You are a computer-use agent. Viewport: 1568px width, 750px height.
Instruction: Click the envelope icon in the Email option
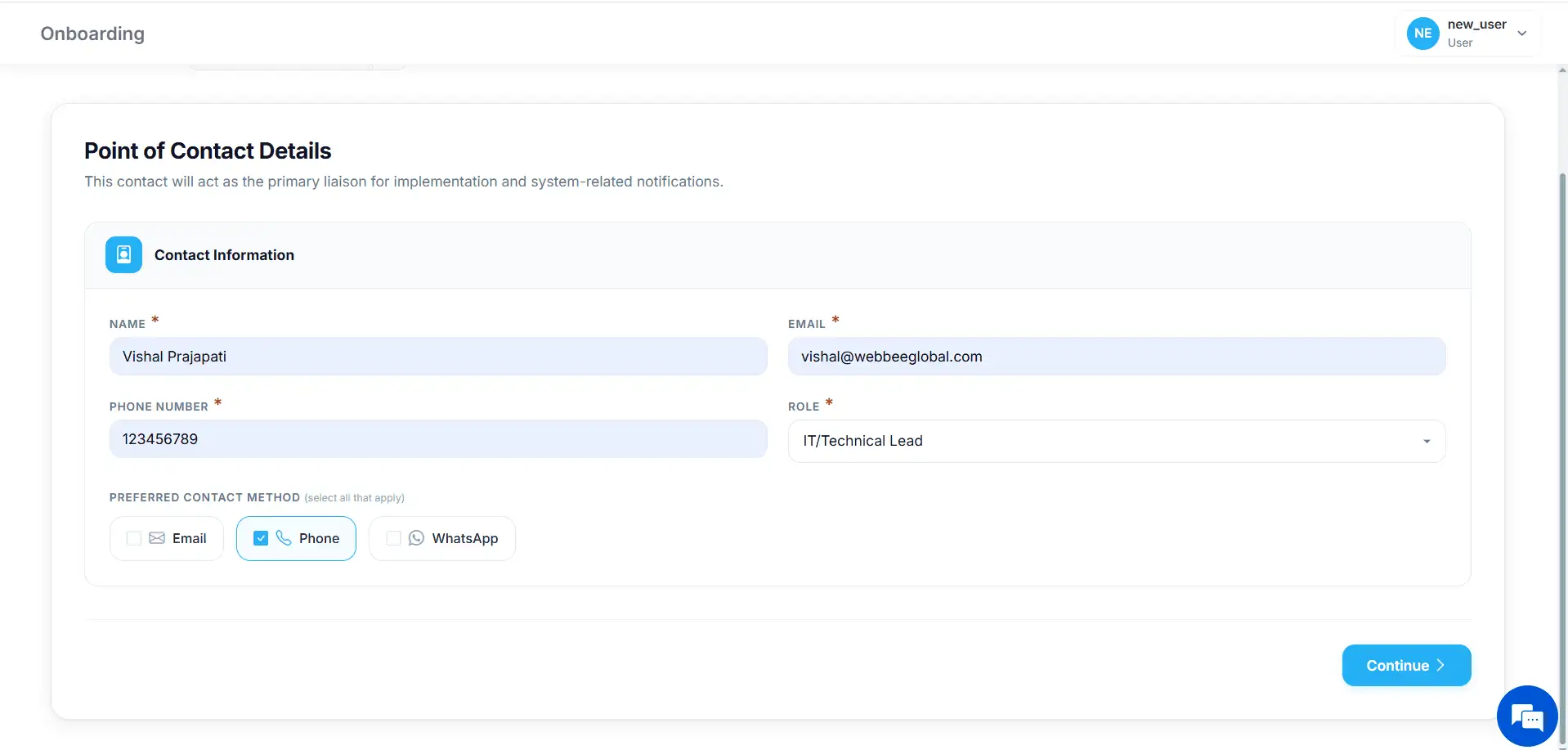(x=157, y=538)
